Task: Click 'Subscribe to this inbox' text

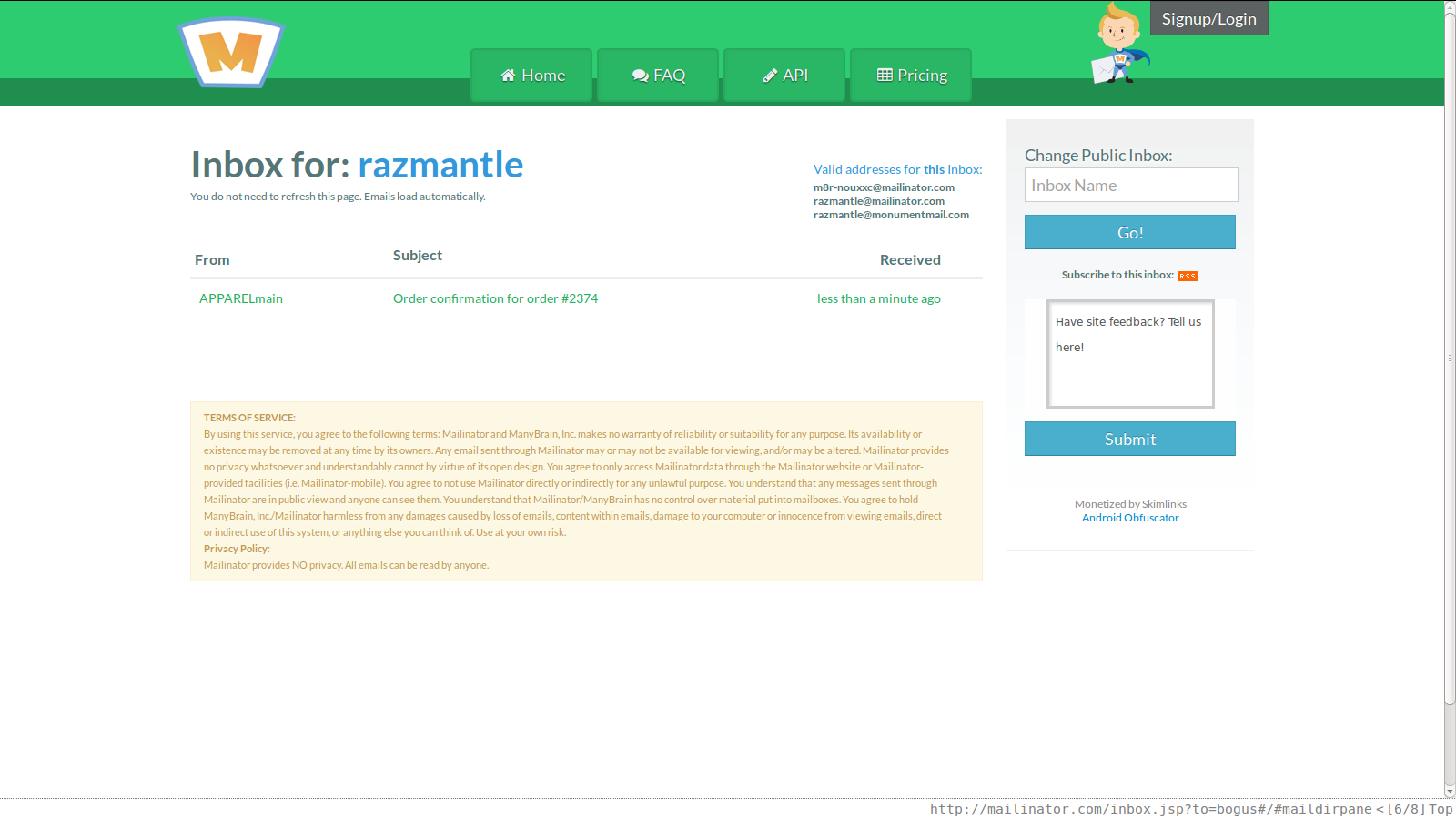Action: 1117,275
